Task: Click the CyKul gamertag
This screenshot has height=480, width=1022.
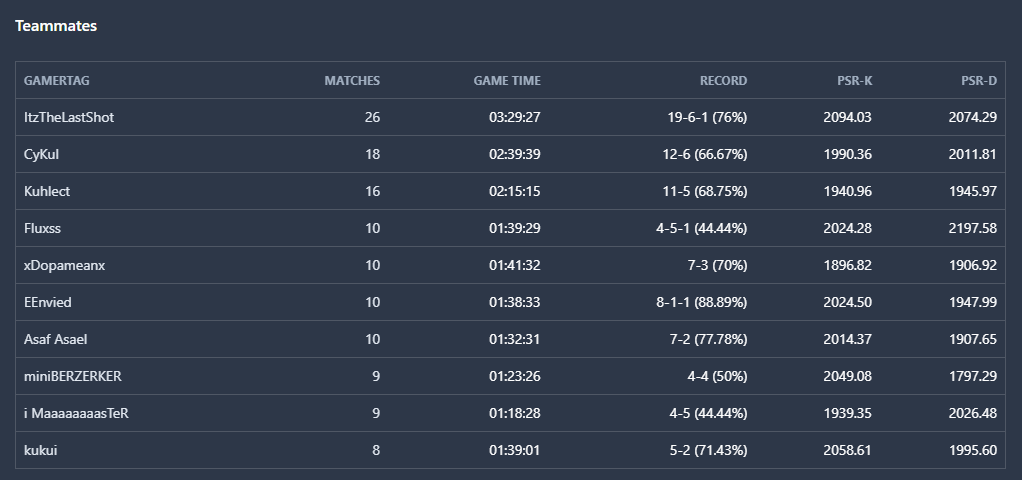Action: click(42, 154)
